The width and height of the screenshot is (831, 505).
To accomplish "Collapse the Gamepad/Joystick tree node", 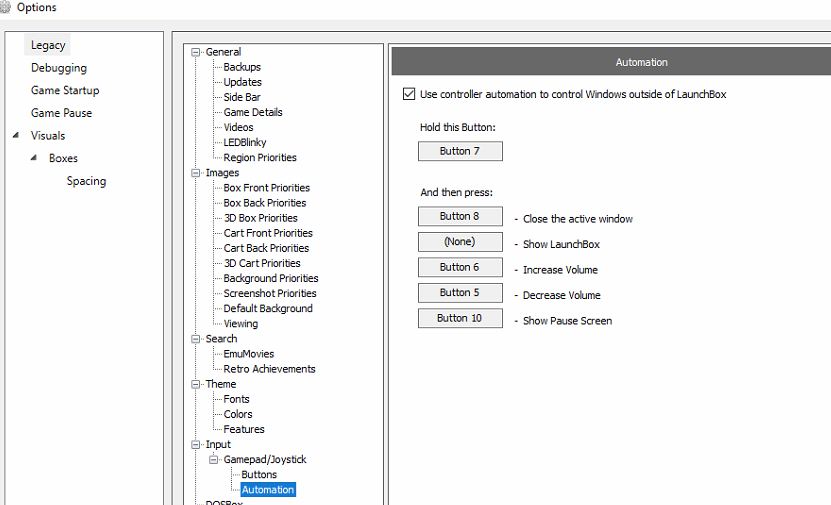I will pyautogui.click(x=213, y=459).
